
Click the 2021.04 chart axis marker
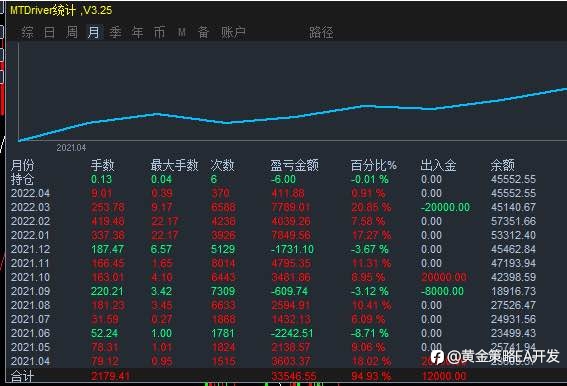point(71,148)
